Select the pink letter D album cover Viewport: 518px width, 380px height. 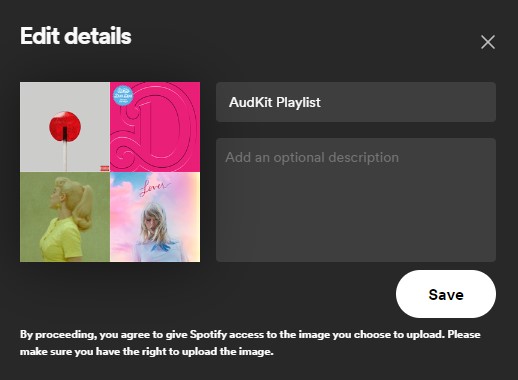(x=155, y=127)
